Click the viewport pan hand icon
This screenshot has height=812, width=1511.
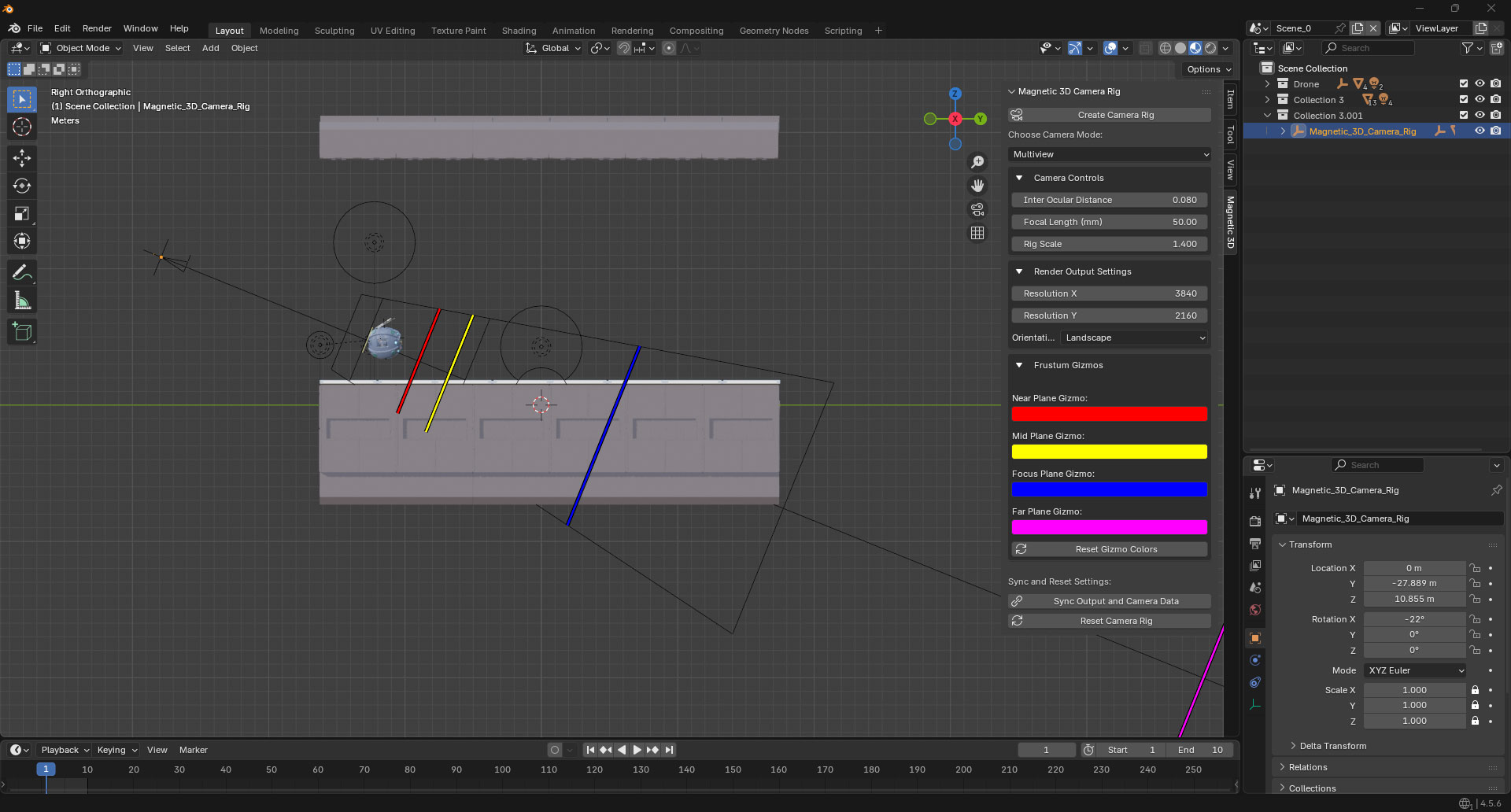click(x=977, y=186)
